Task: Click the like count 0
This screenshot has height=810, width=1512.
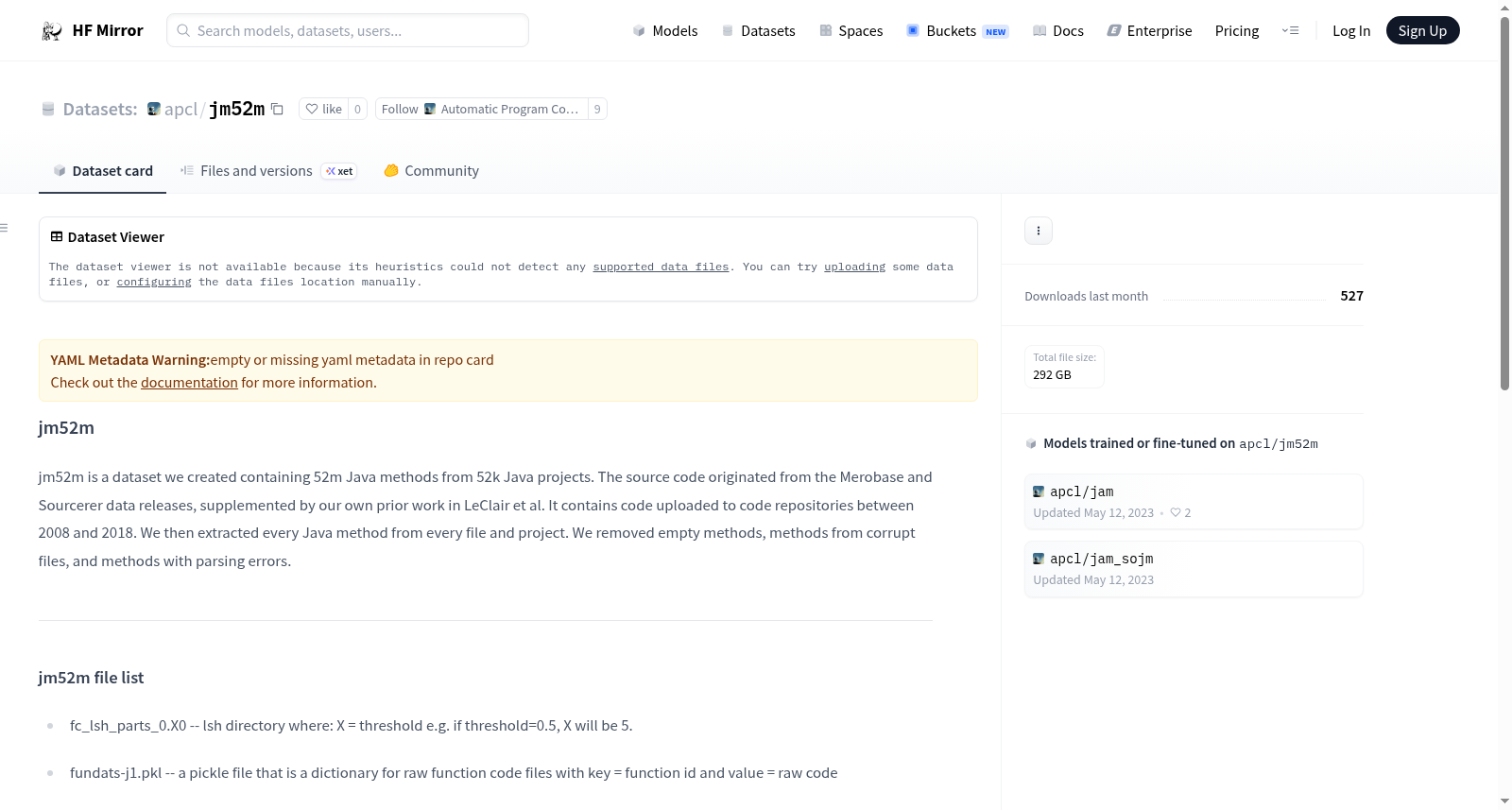Action: pos(357,110)
